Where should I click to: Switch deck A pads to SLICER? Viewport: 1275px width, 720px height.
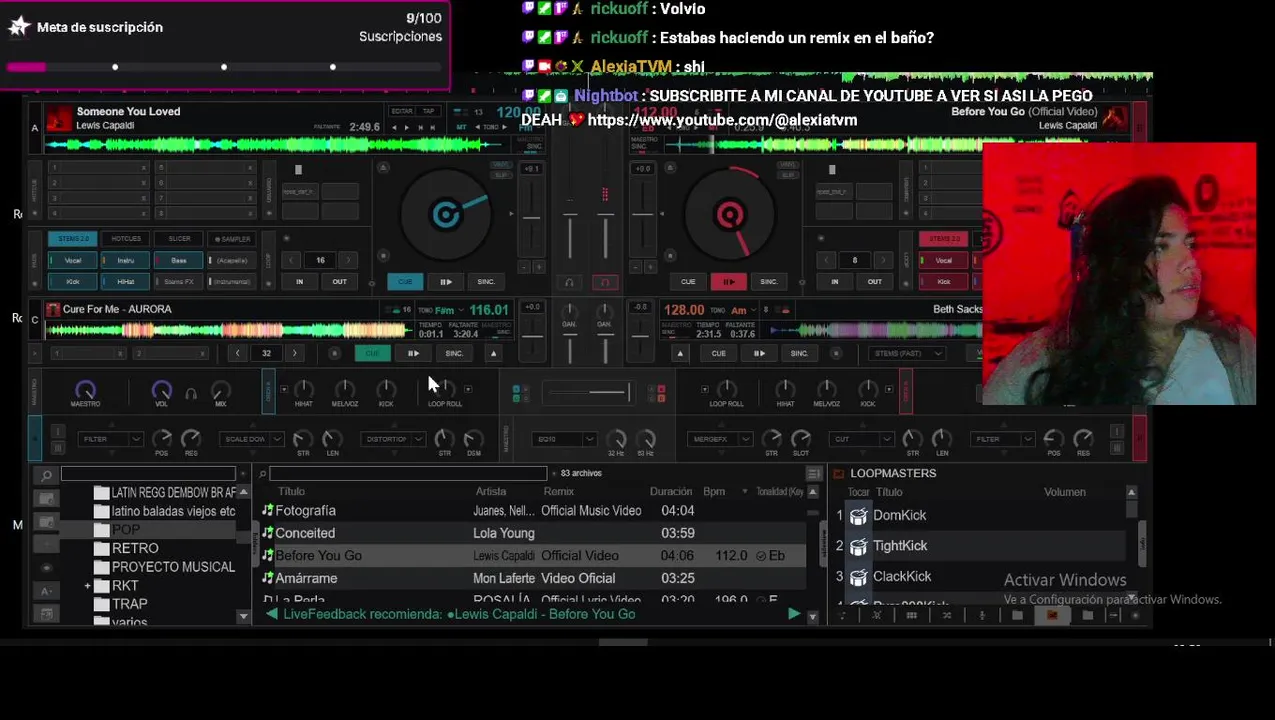(179, 239)
